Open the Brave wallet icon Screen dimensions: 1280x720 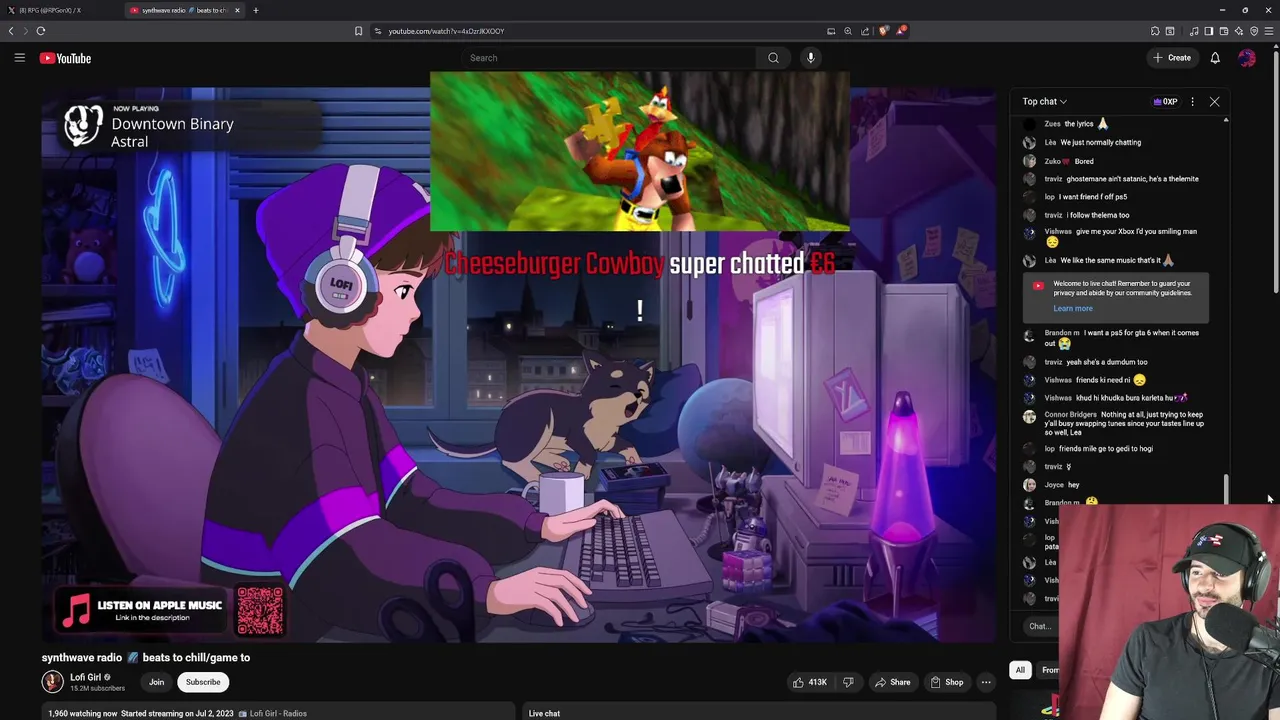(x=1223, y=31)
